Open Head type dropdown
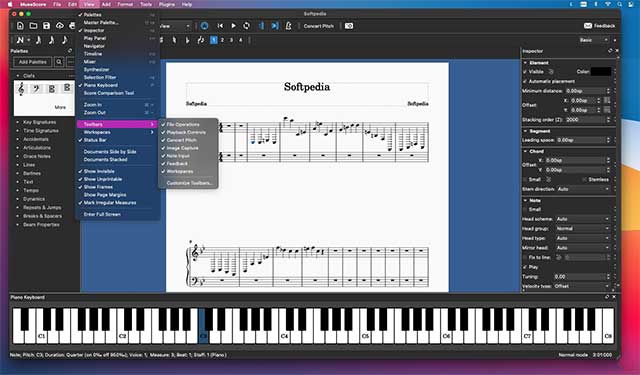This screenshot has width=640, height=375. pos(582,238)
